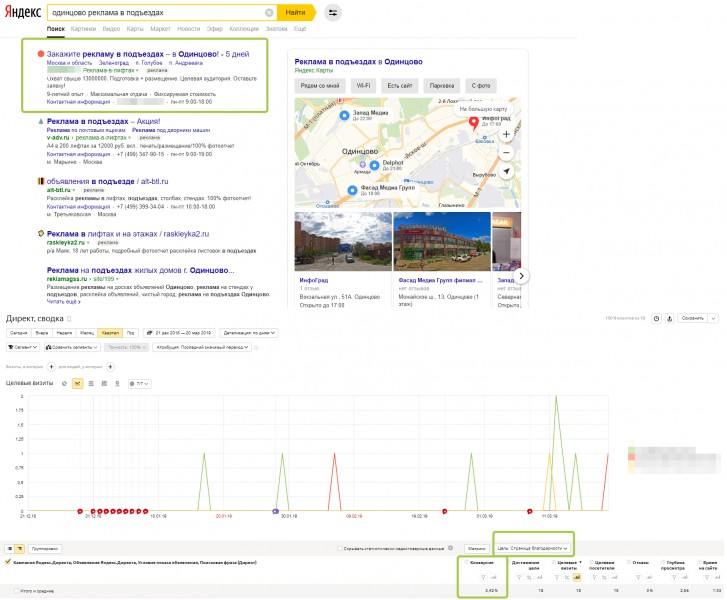The height and width of the screenshot is (600, 727).
Task: Add a people condition with the plus icon
Action: coord(110,367)
